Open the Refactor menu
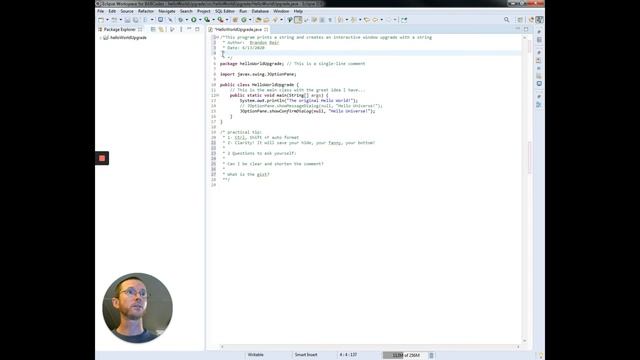The width and height of the screenshot is (640, 360). pyautogui.click(x=146, y=11)
